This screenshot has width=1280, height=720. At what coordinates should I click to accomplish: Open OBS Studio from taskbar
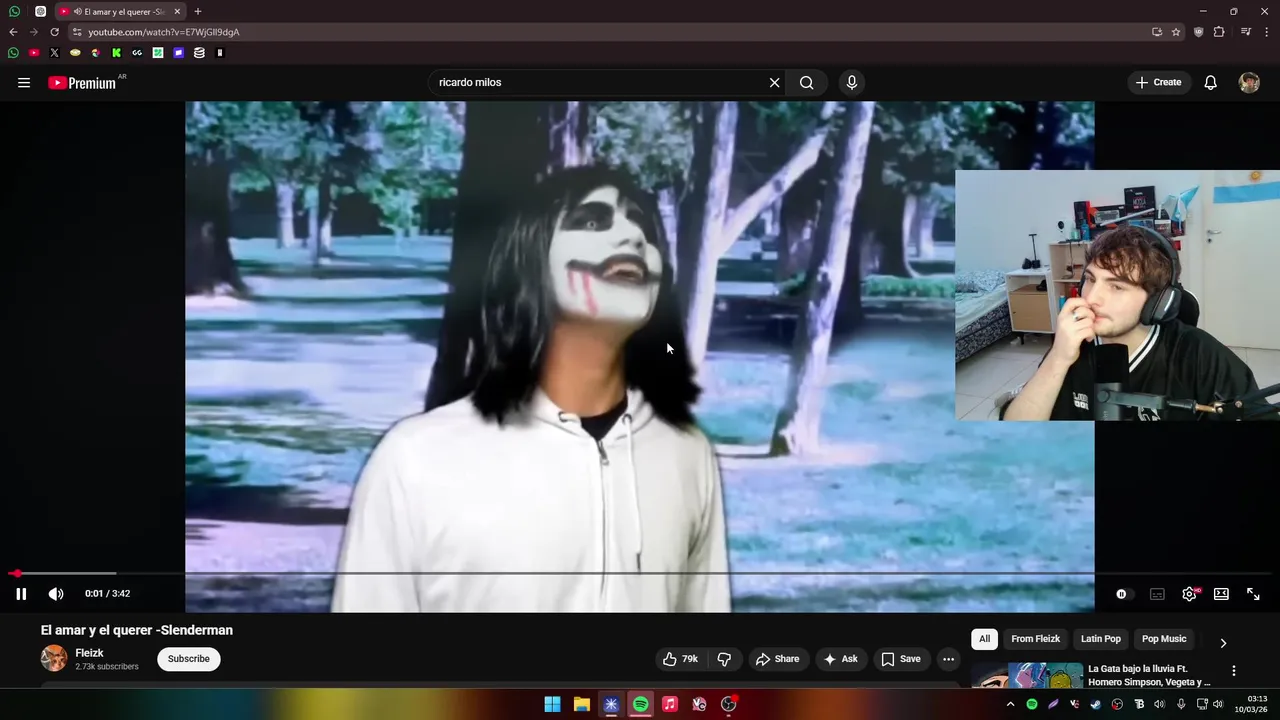[x=729, y=704]
